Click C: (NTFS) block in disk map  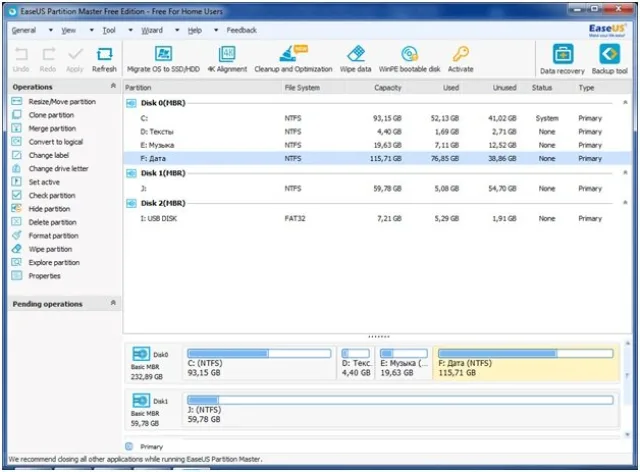[x=259, y=363]
